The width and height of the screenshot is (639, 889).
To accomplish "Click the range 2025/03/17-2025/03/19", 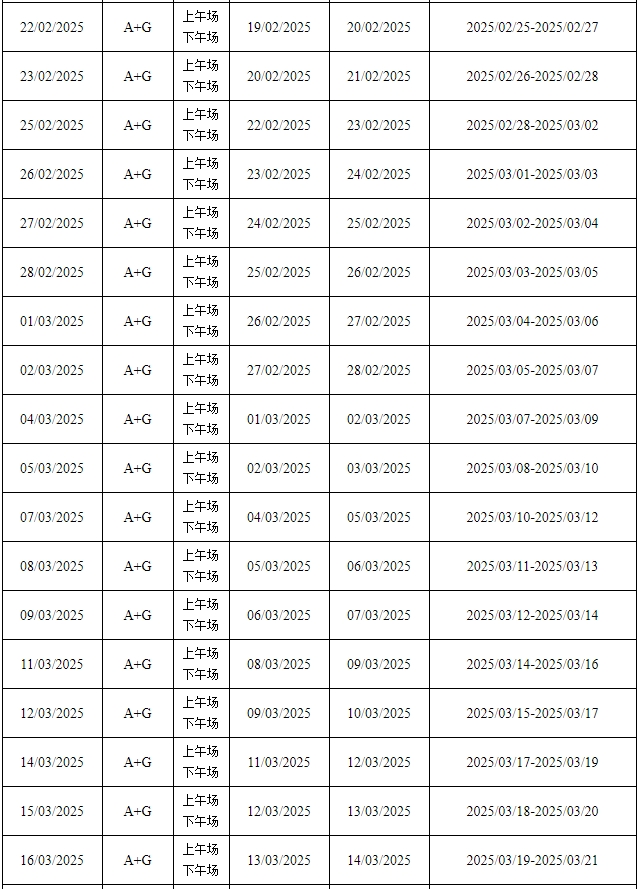I will pyautogui.click(x=532, y=762).
